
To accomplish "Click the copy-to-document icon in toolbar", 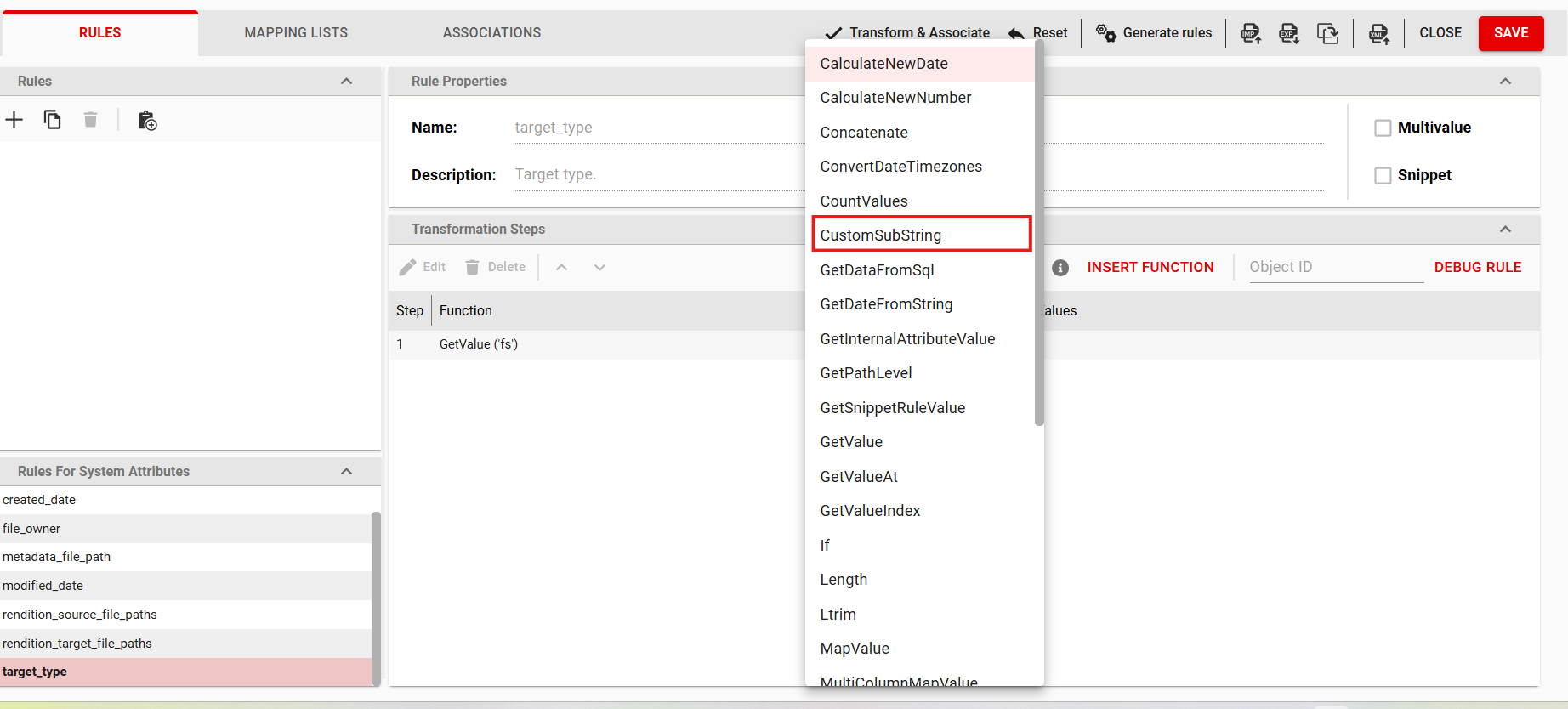I will click(1328, 33).
